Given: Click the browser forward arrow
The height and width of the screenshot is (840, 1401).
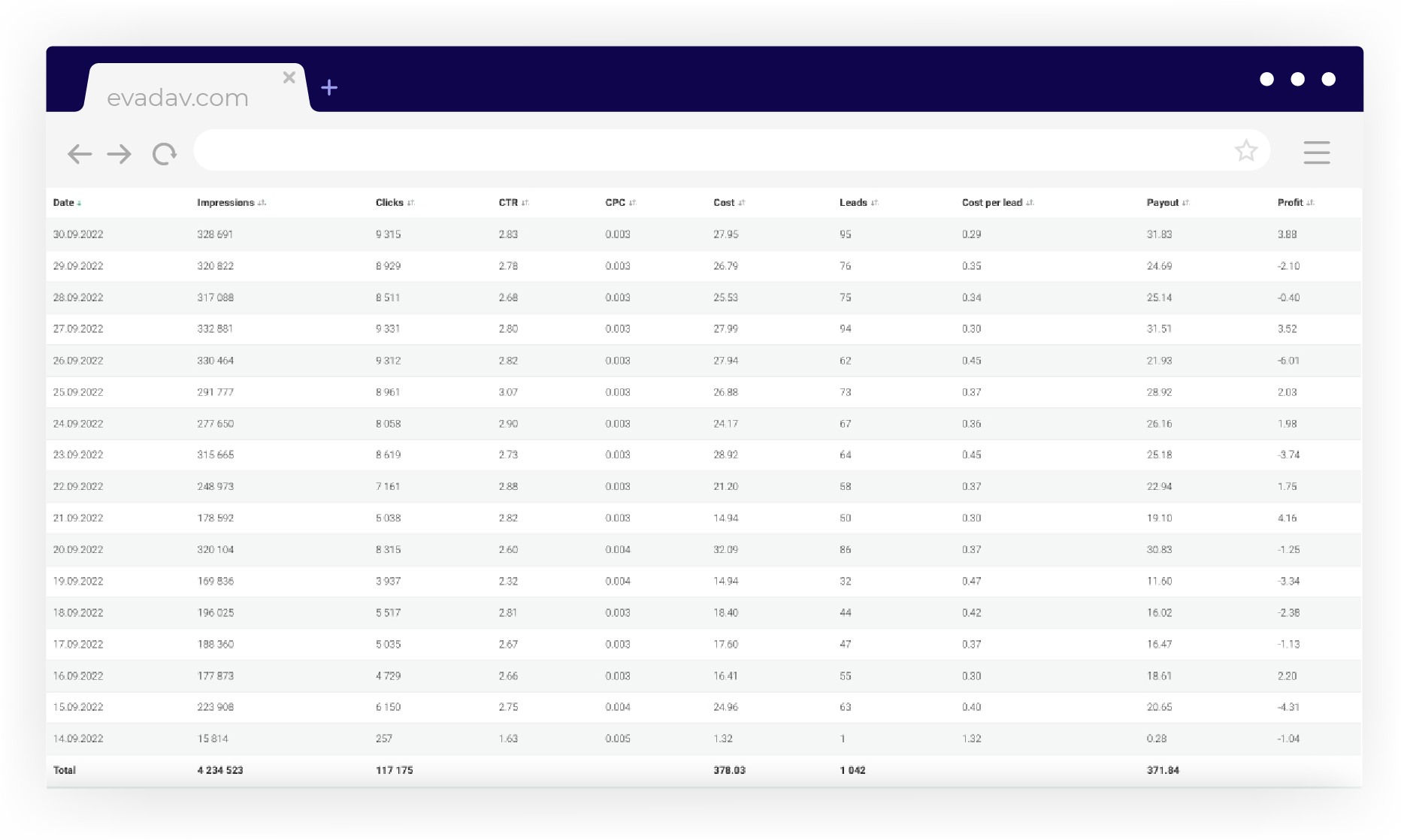Looking at the screenshot, I should pos(120,154).
